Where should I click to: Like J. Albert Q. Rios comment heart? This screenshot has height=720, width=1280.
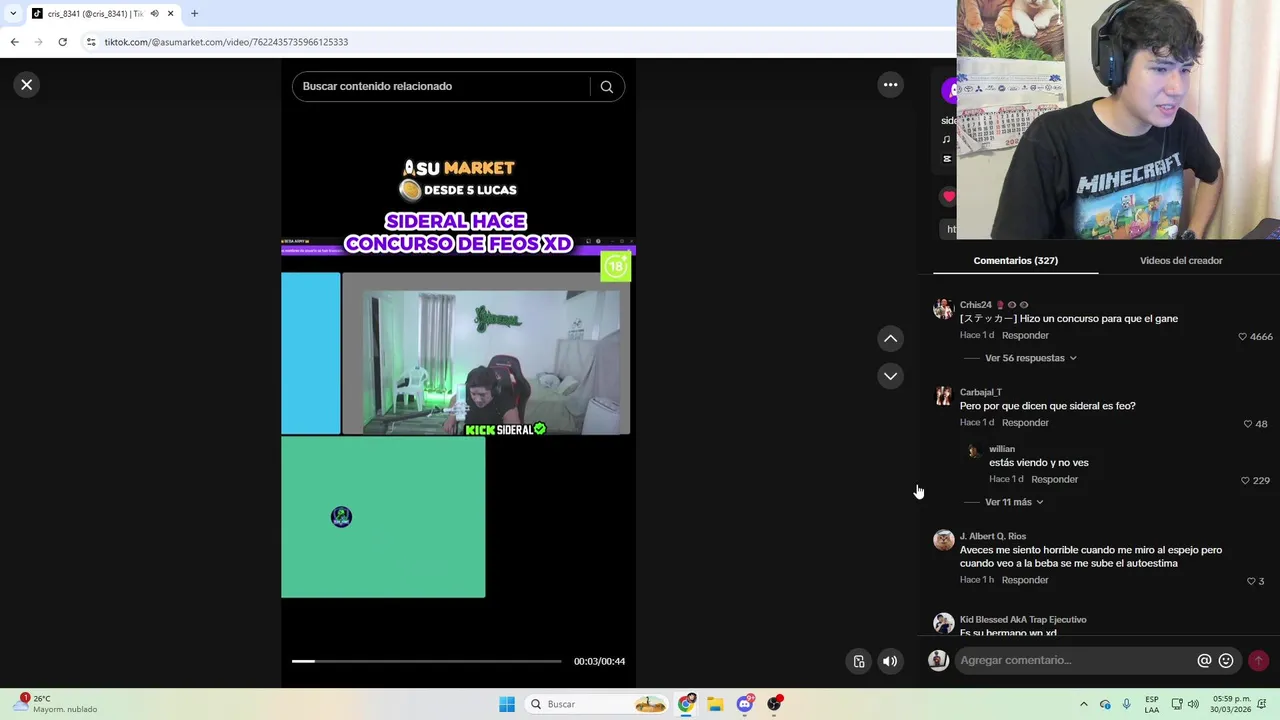point(1251,581)
